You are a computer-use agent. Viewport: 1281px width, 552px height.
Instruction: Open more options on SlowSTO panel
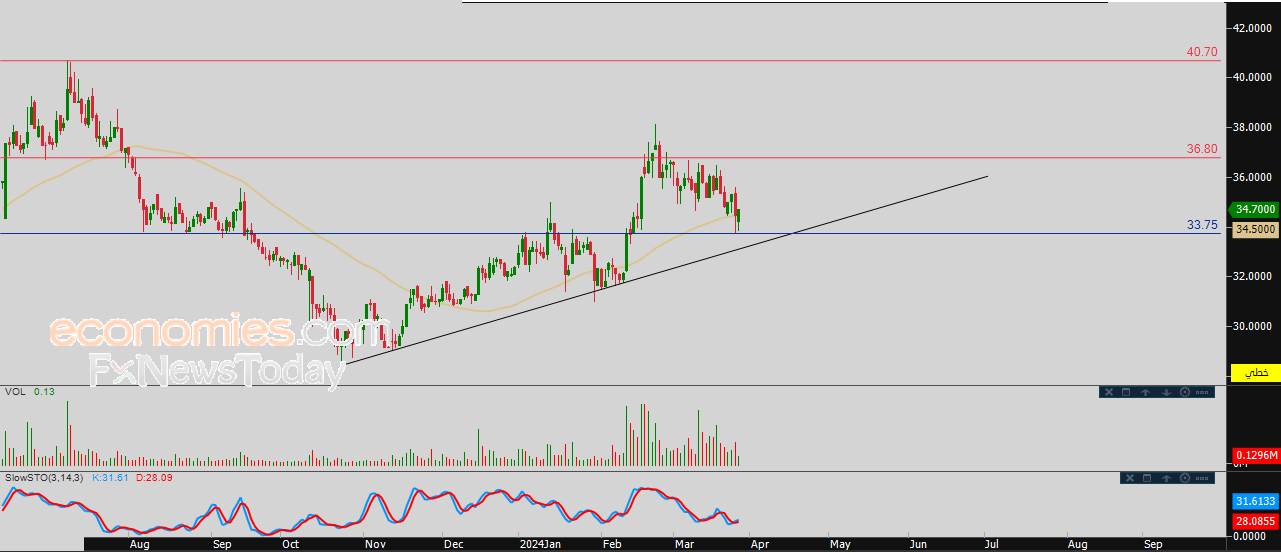point(1202,478)
